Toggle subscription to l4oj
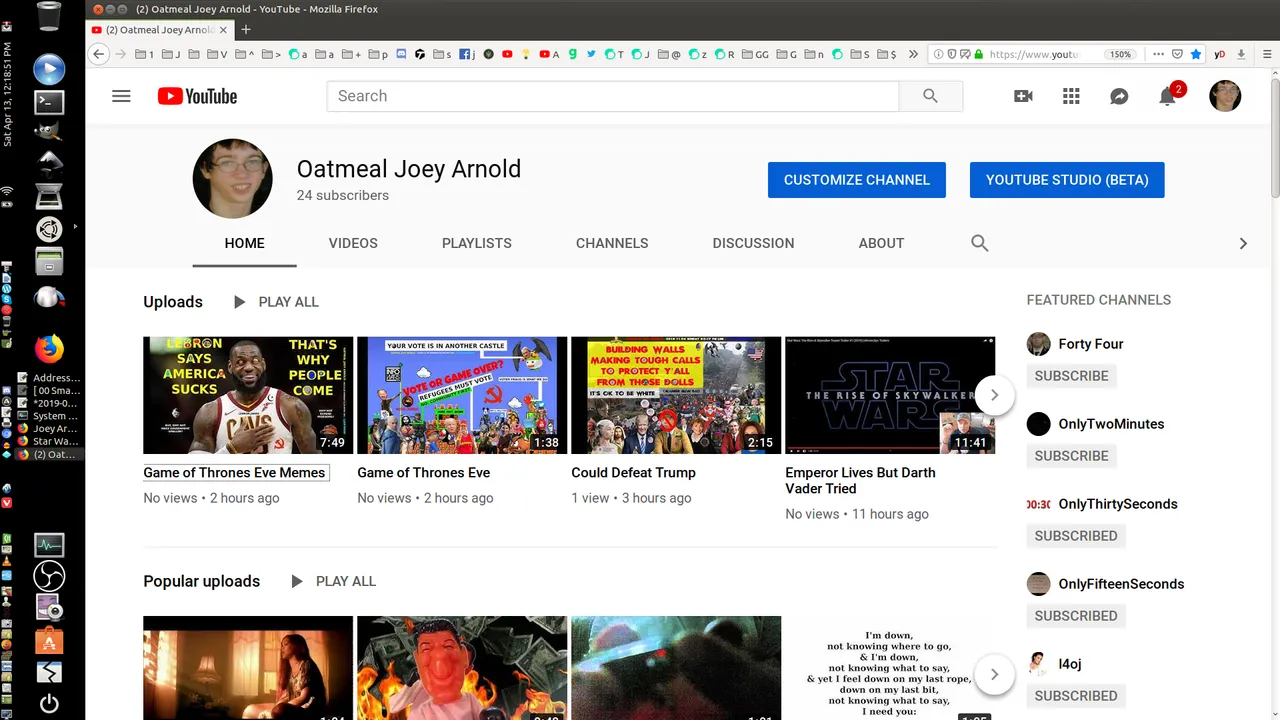1280x720 pixels. (1076, 696)
